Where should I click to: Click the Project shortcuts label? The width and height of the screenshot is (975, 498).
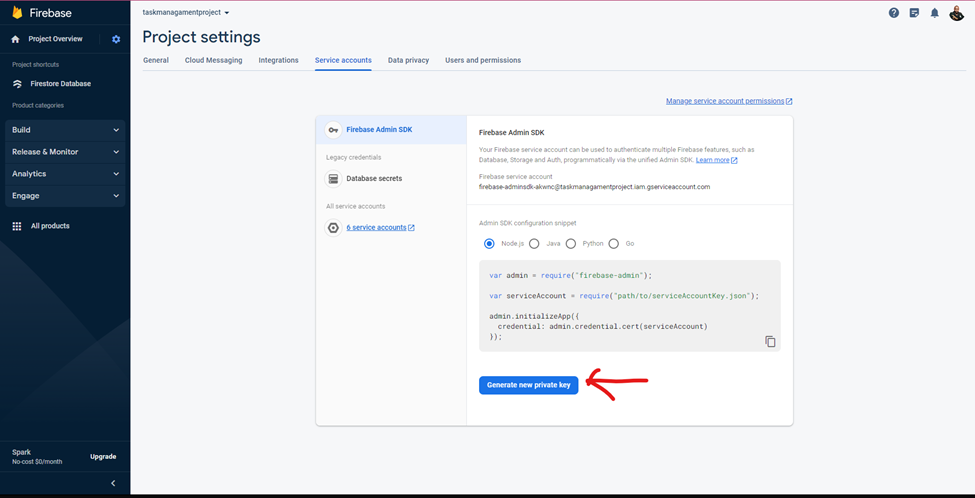[35, 65]
